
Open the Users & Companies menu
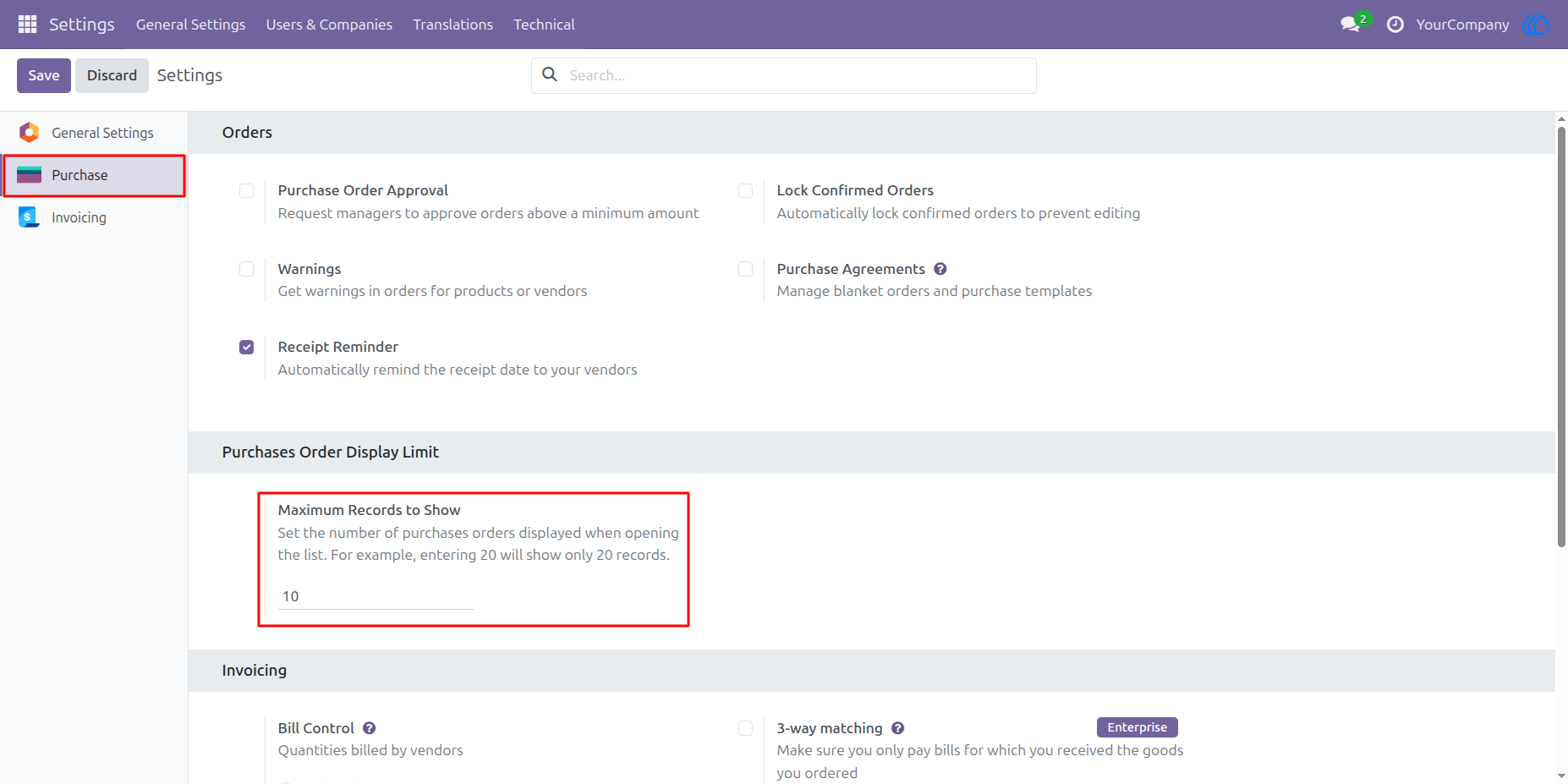(x=329, y=25)
